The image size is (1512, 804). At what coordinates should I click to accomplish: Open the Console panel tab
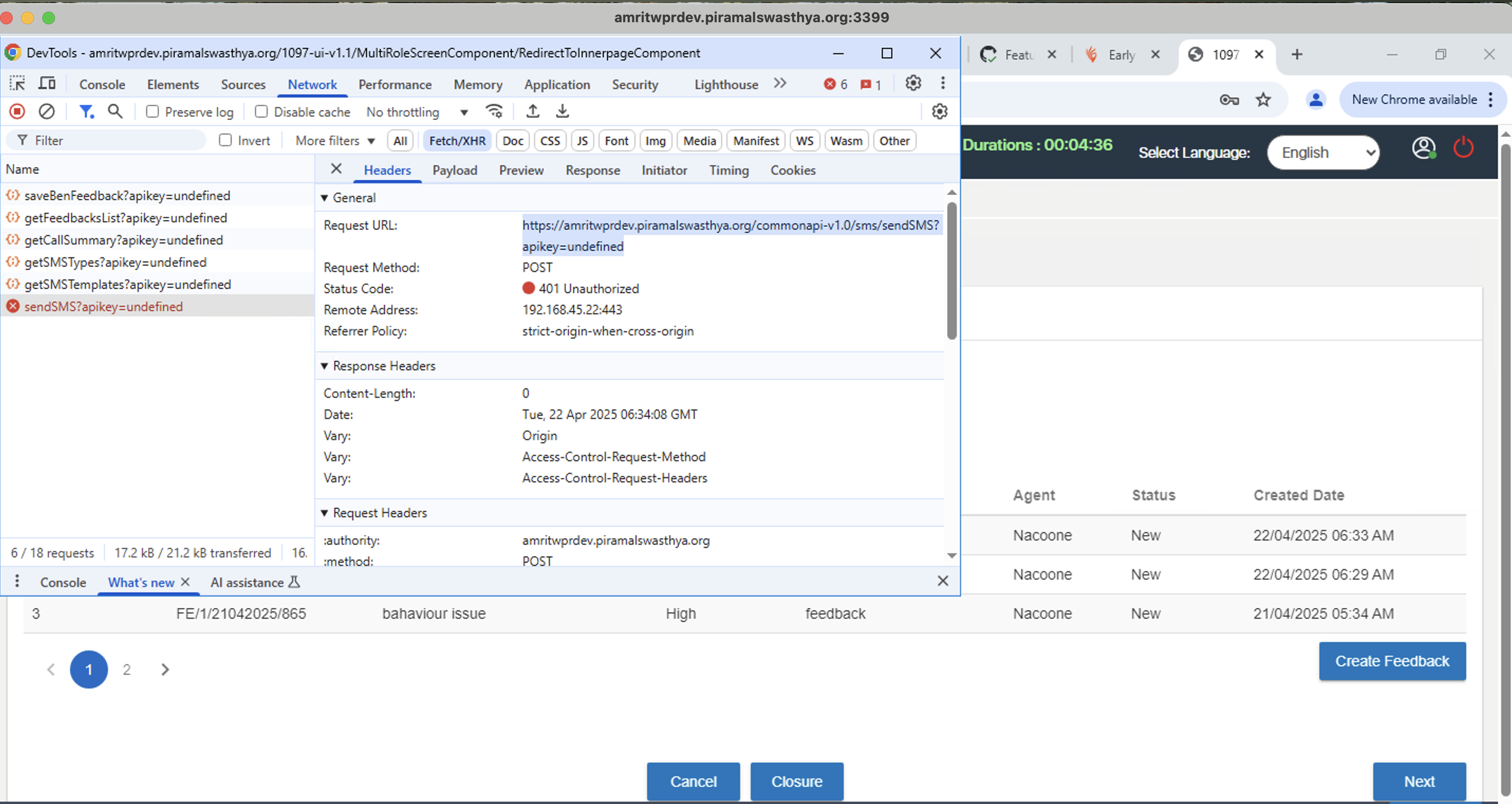click(102, 85)
